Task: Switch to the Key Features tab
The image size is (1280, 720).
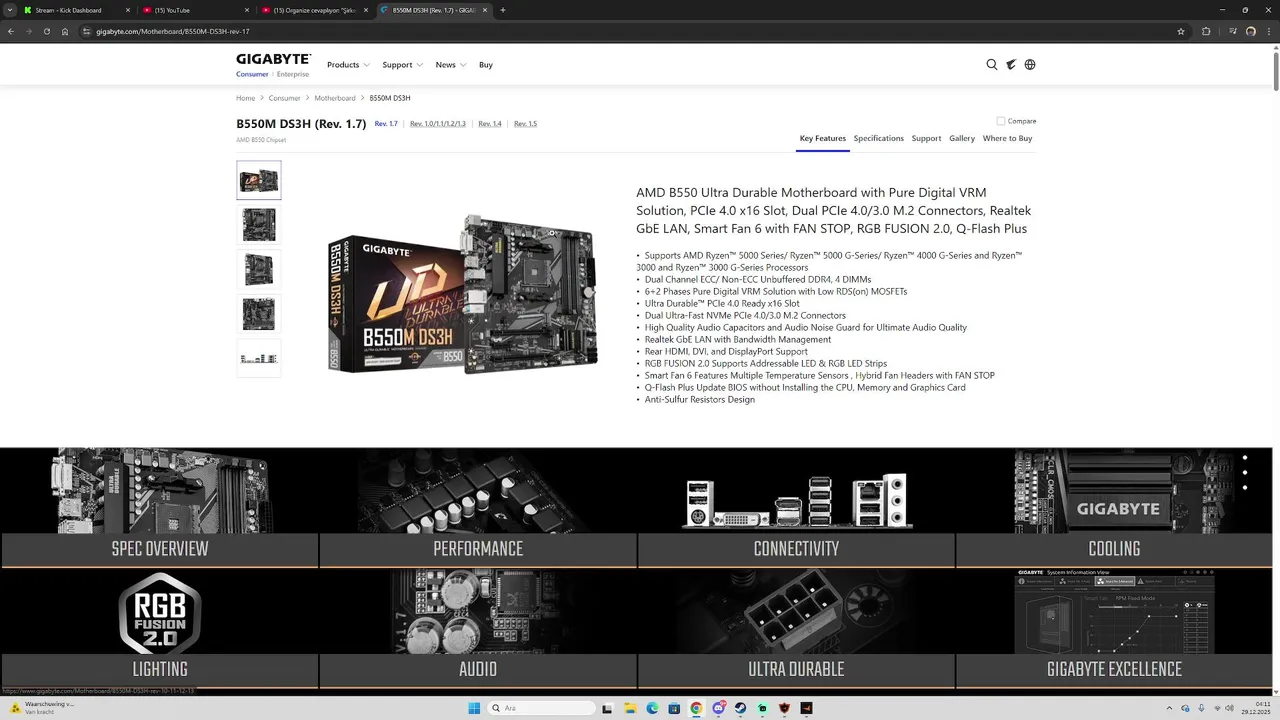Action: pos(823,138)
